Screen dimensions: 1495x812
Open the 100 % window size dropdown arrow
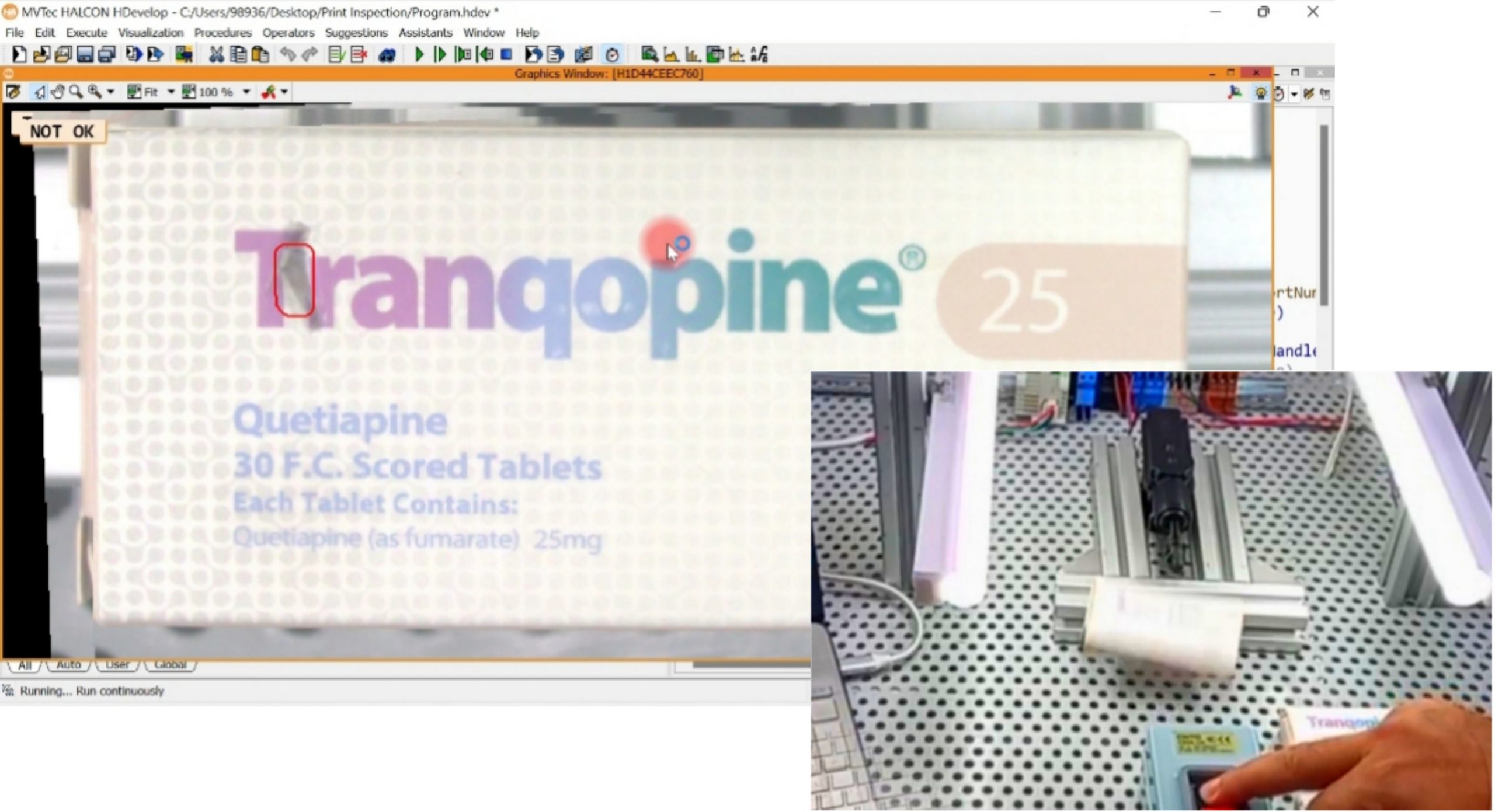(246, 92)
